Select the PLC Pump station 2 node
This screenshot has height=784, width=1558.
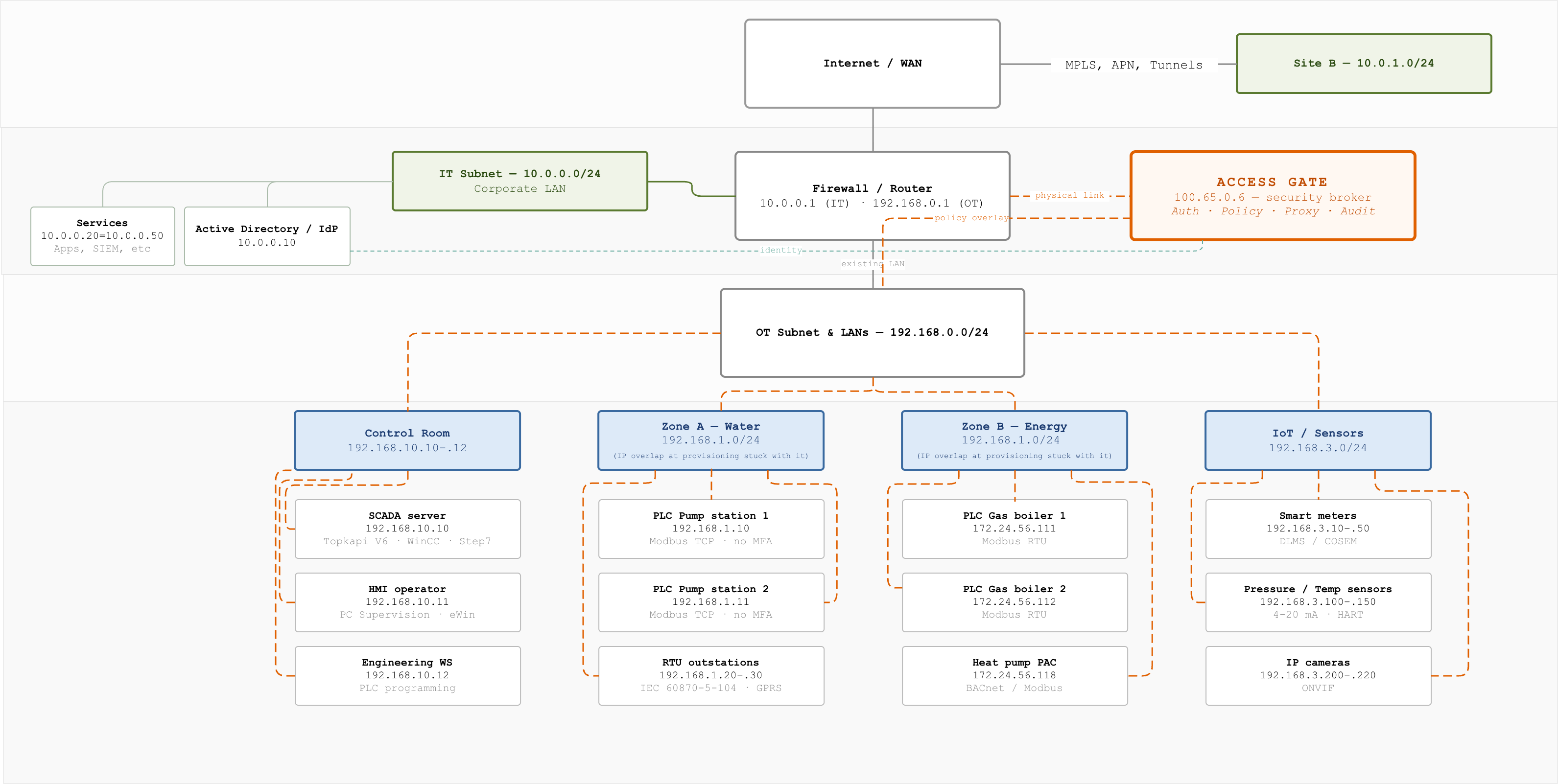[x=710, y=602]
